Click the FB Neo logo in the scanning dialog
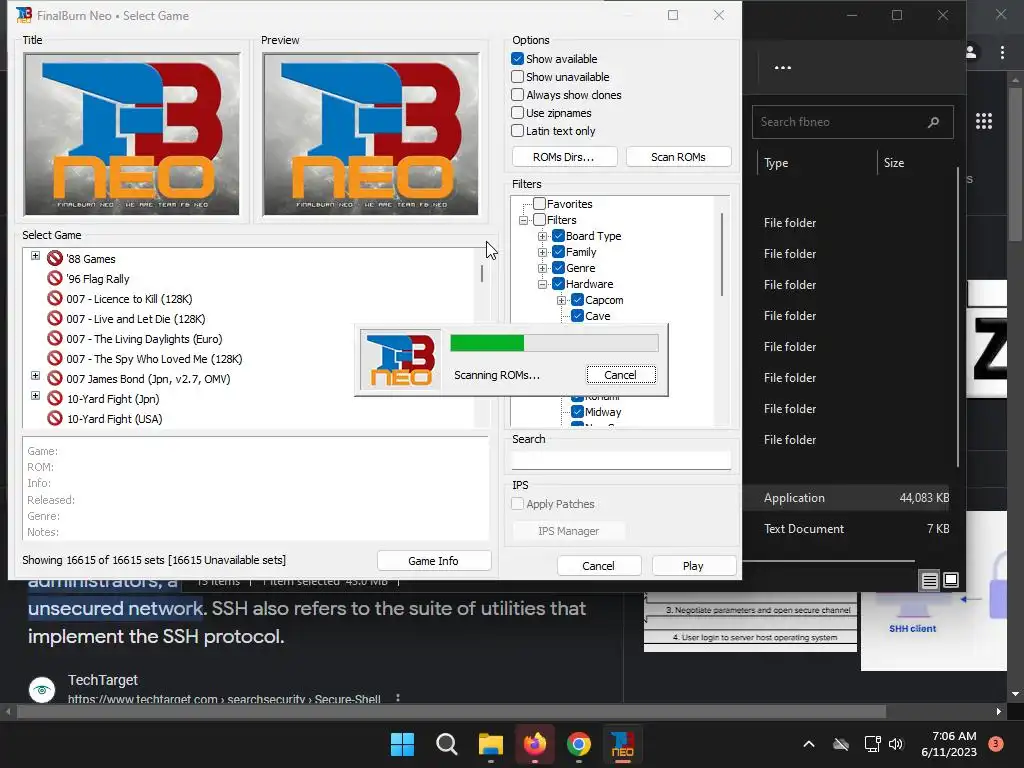Screen dimensions: 1024x768 coord(400,360)
